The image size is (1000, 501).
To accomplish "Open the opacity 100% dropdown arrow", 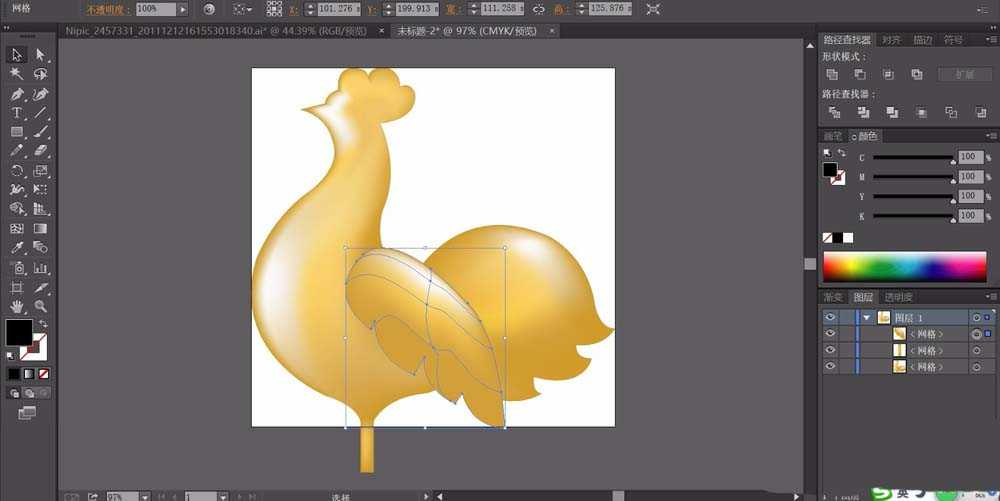I will [x=183, y=9].
